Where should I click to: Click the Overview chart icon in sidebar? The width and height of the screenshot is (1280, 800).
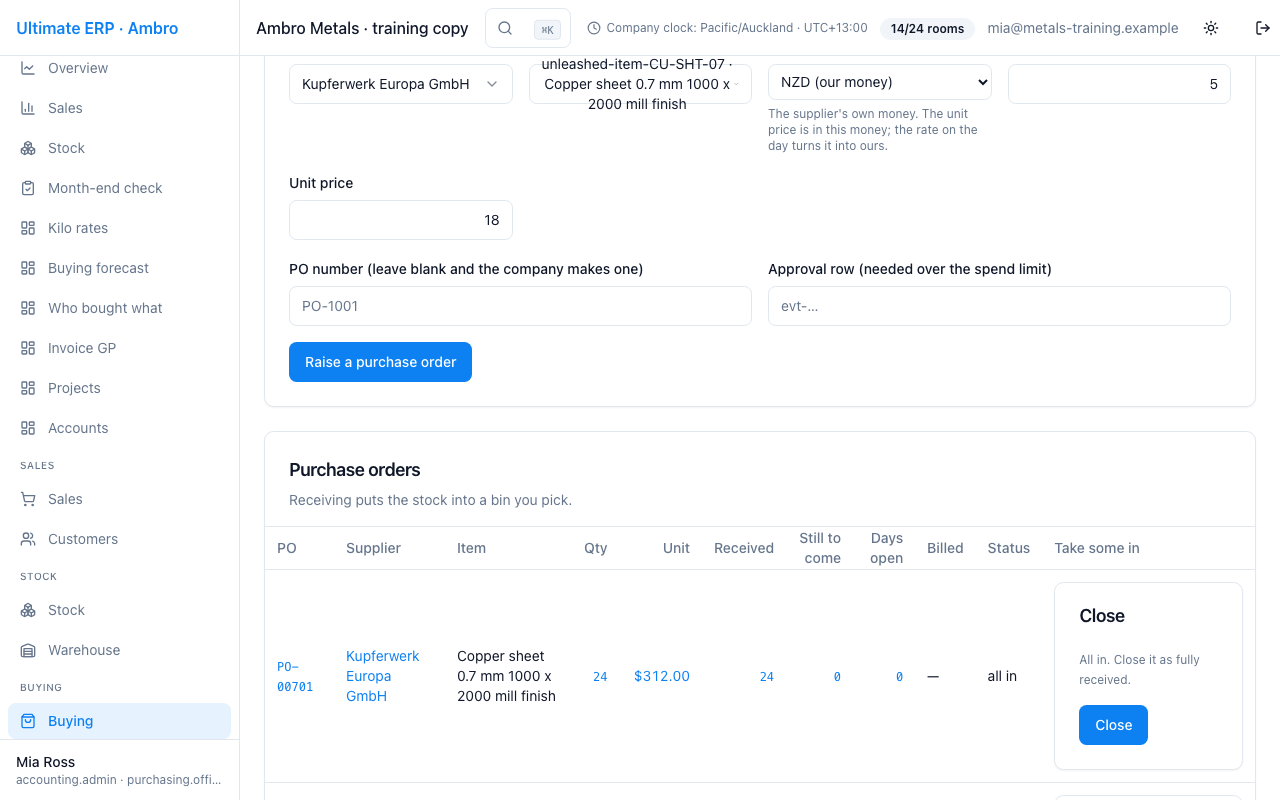coord(28,68)
